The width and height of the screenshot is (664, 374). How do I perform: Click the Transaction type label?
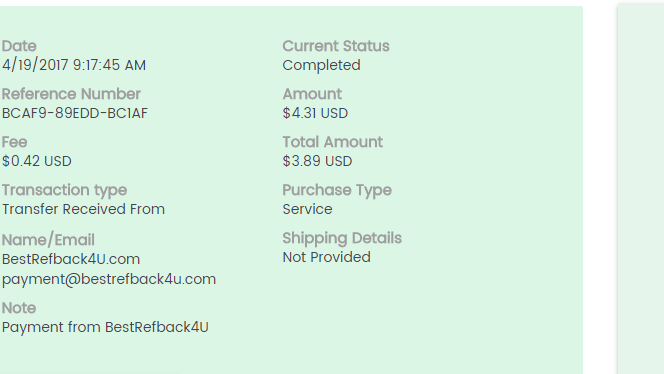pyautogui.click(x=64, y=190)
